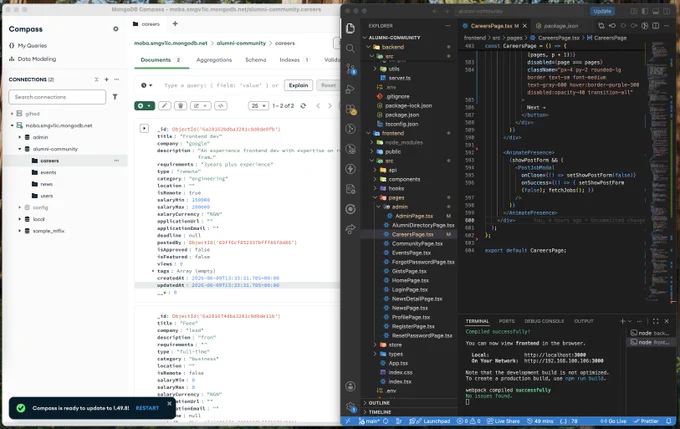Open Manage gear in VS Code activity bar
Screen dimensions: 680x429
point(350,407)
